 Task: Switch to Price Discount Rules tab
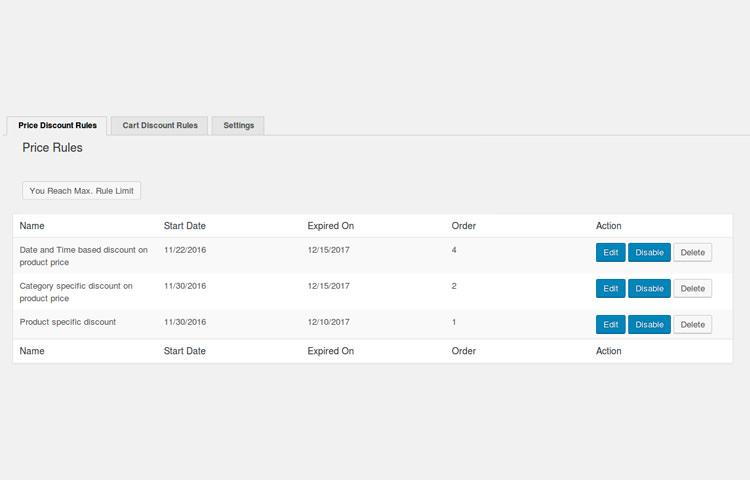(x=57, y=126)
